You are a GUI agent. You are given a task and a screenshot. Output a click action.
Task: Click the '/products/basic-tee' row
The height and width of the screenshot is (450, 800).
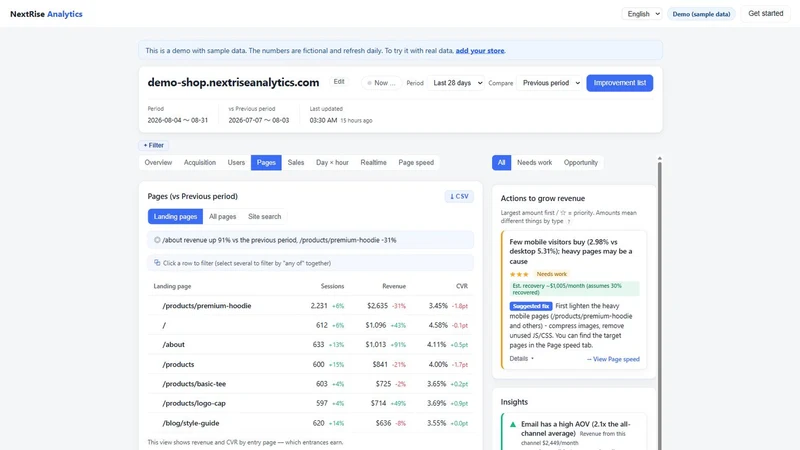pyautogui.click(x=311, y=384)
